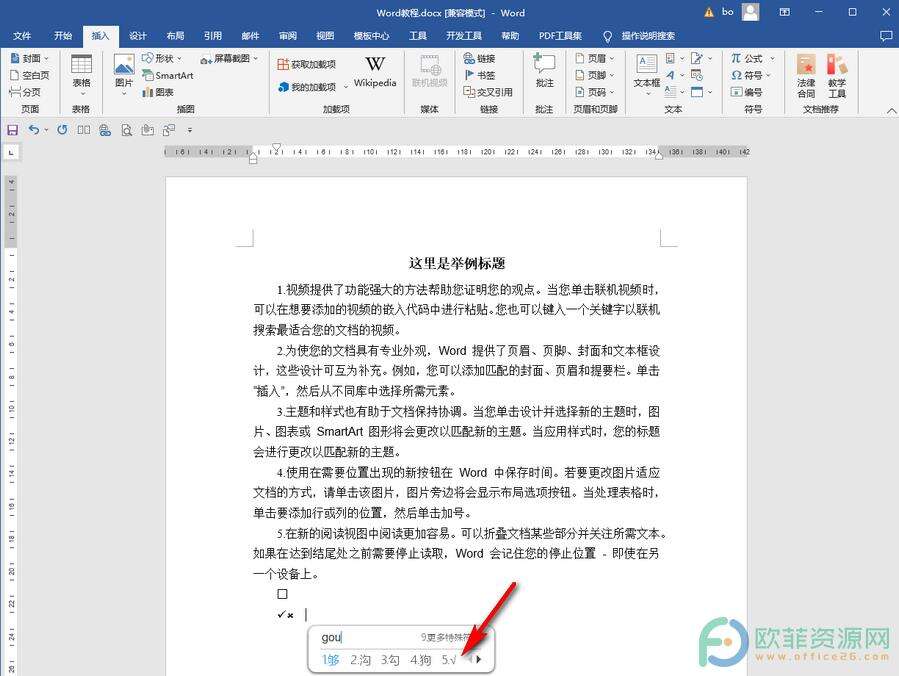Open the 教学工具 teaching tools
Image resolution: width=899 pixels, height=676 pixels.
coord(838,75)
